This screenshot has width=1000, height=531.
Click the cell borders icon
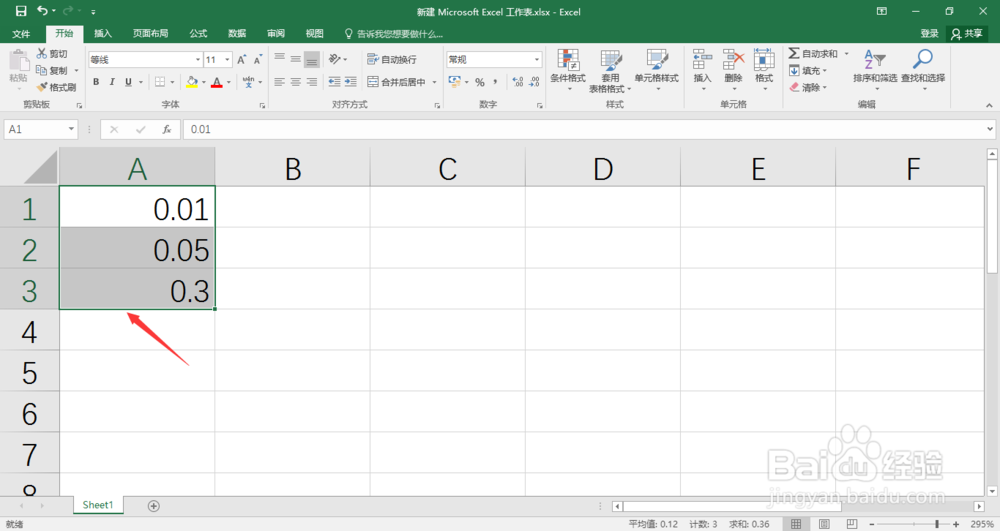click(x=160, y=82)
